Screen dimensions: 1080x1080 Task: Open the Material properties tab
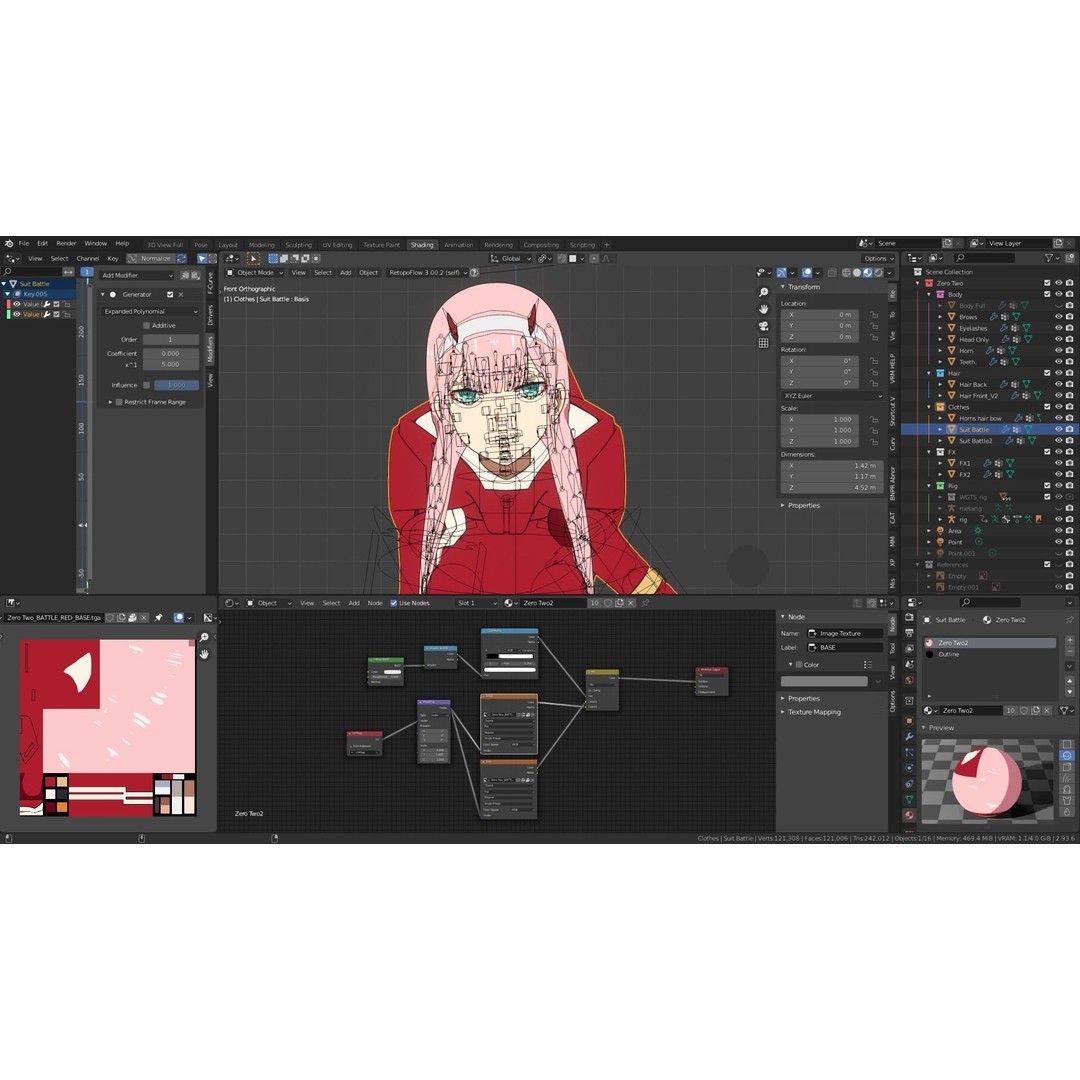point(909,816)
